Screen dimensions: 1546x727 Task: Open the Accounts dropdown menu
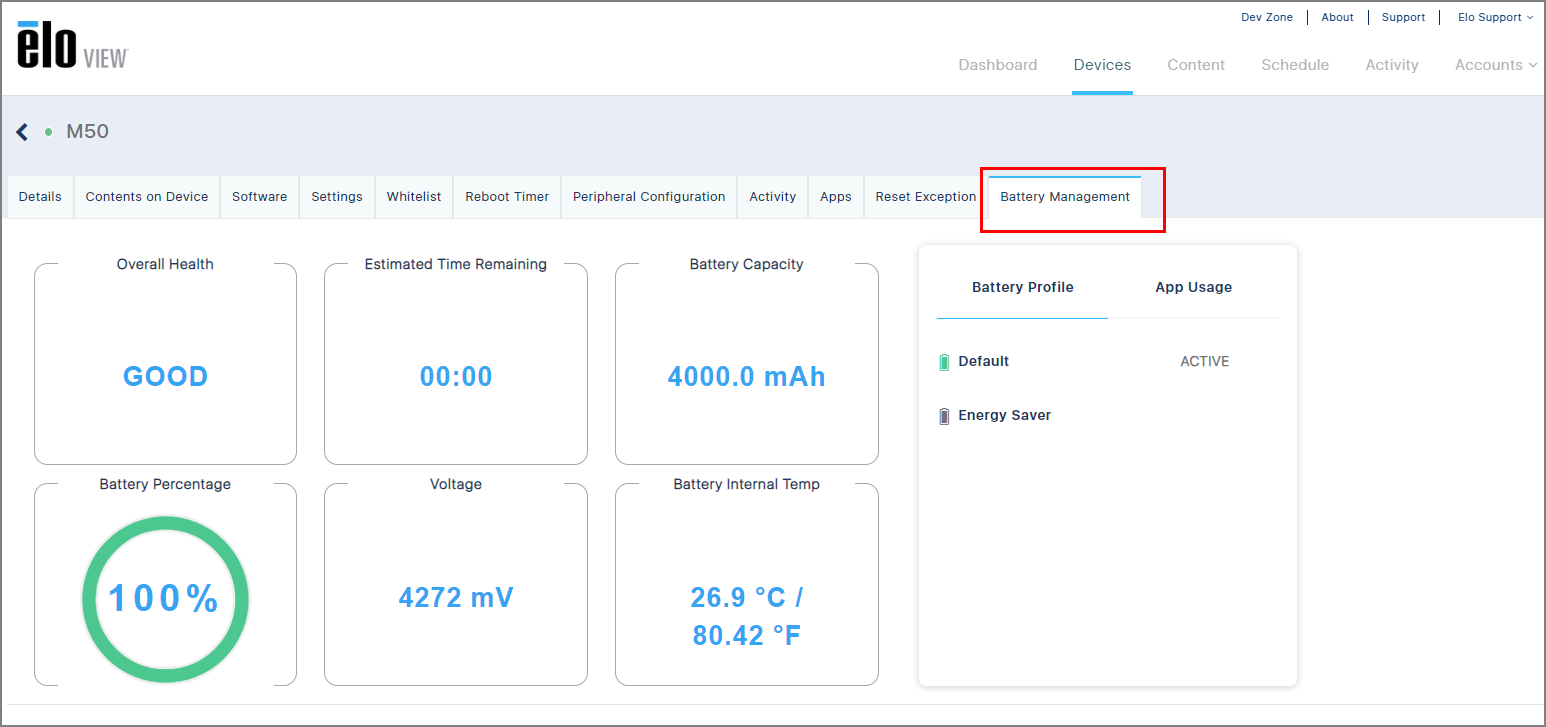[x=1495, y=65]
